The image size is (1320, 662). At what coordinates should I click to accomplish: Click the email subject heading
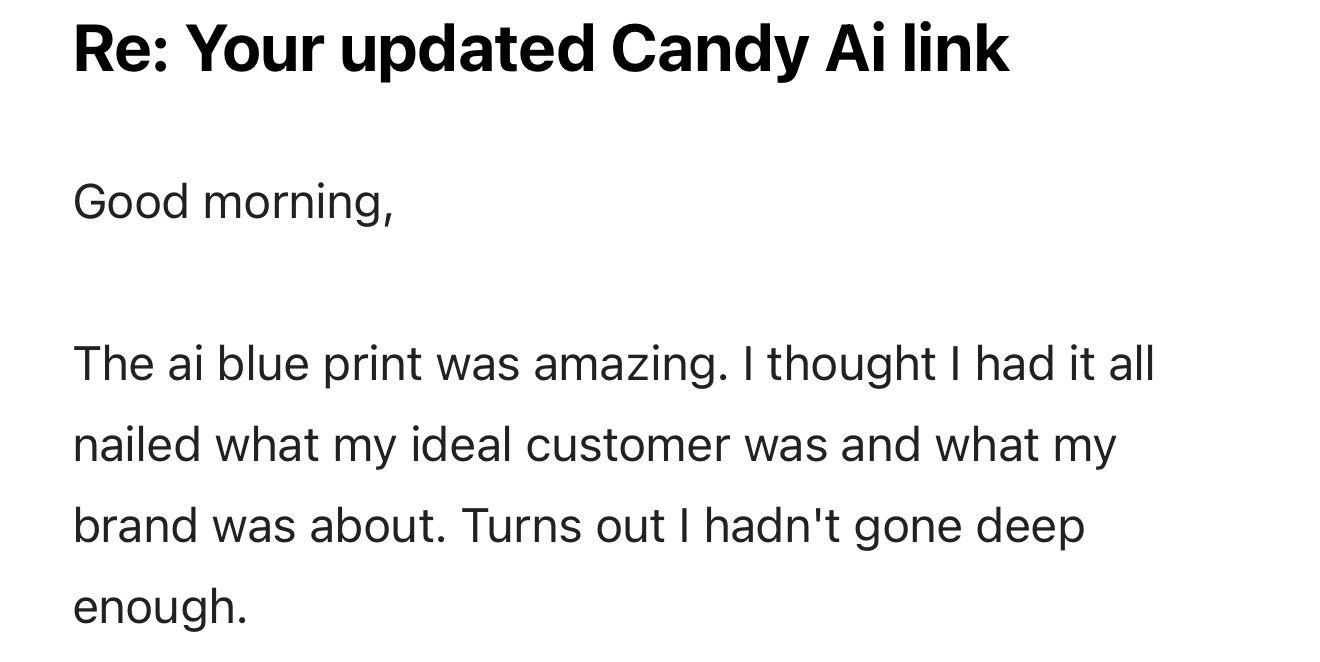[541, 48]
